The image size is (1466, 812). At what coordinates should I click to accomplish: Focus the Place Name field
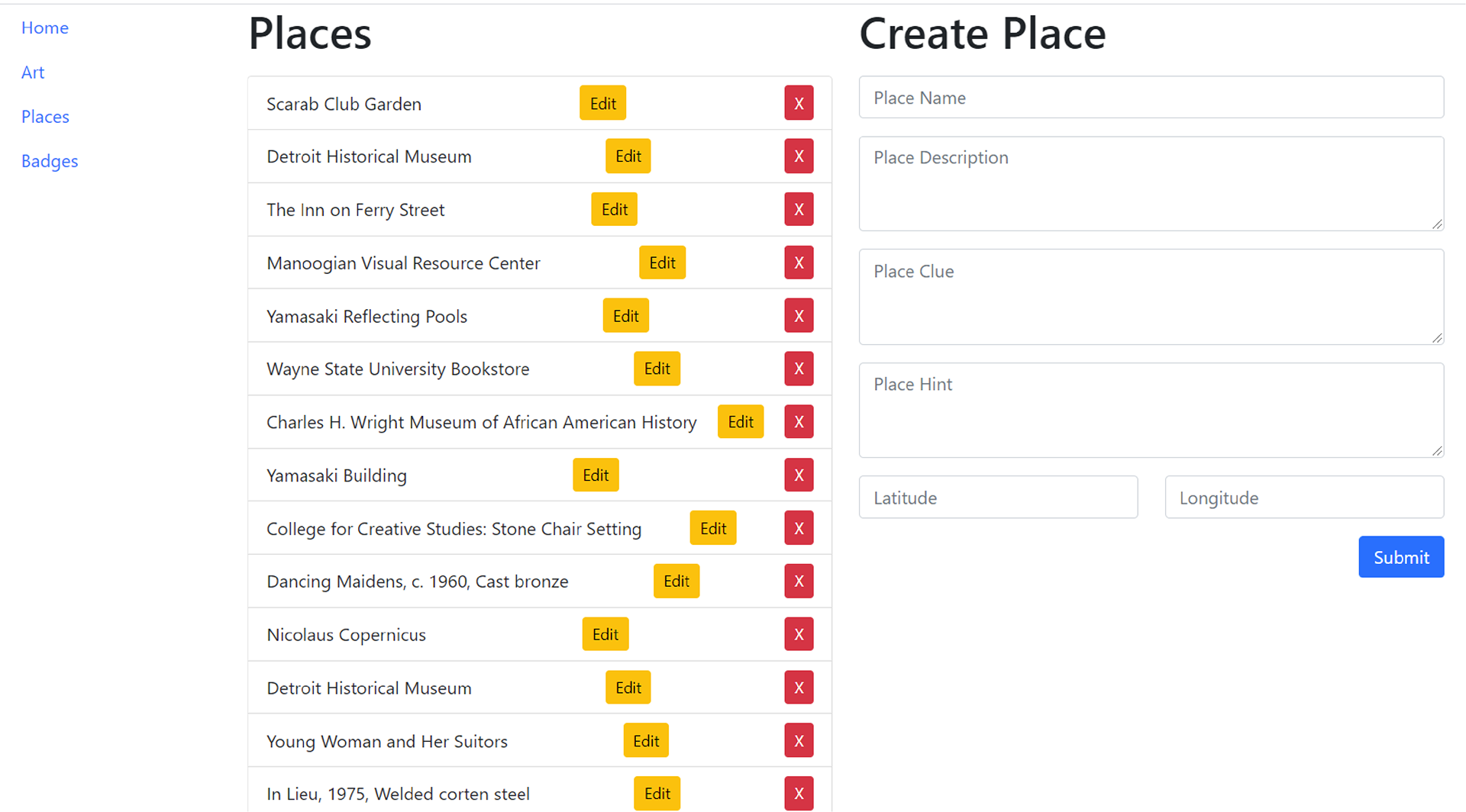pyautogui.click(x=1151, y=97)
